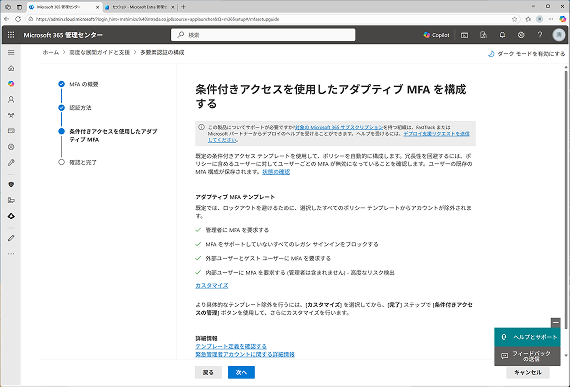
Task: Go to ホーム breadcrumb link
Action: coord(51,53)
